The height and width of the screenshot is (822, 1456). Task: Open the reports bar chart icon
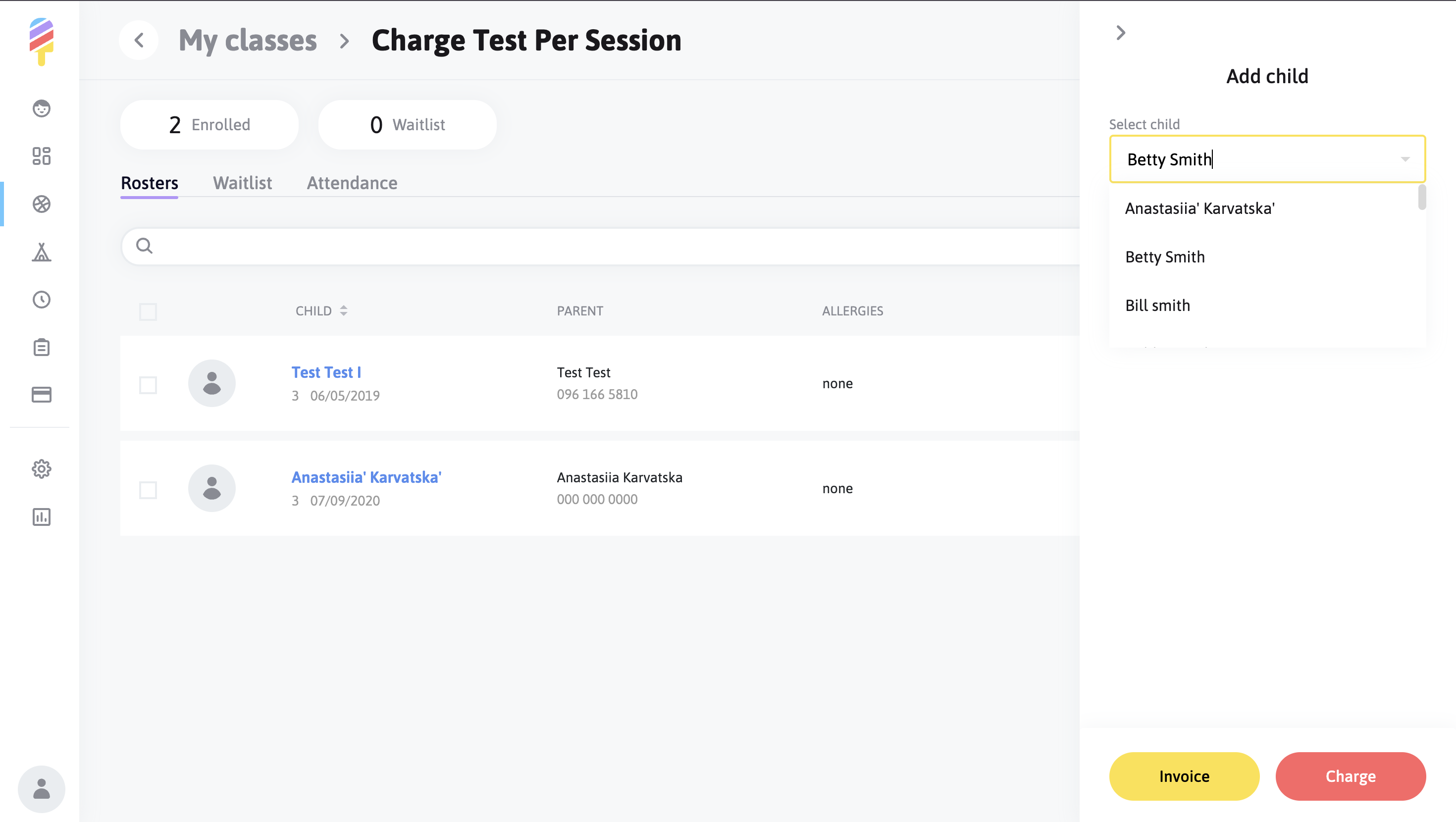(x=41, y=516)
